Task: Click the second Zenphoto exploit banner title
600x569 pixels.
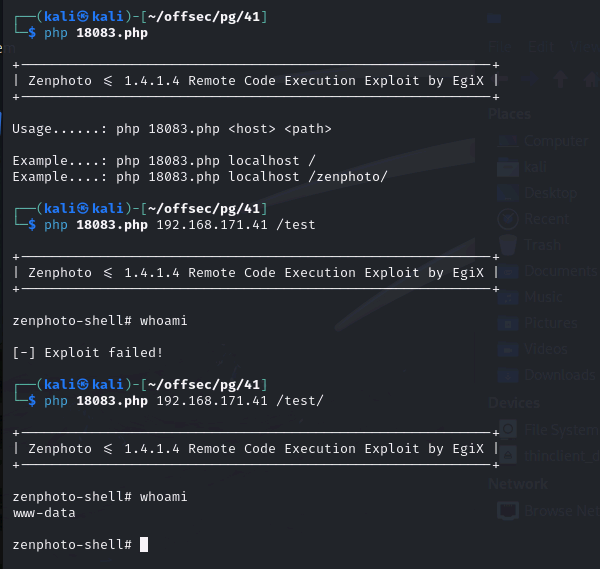Action: 256,273
